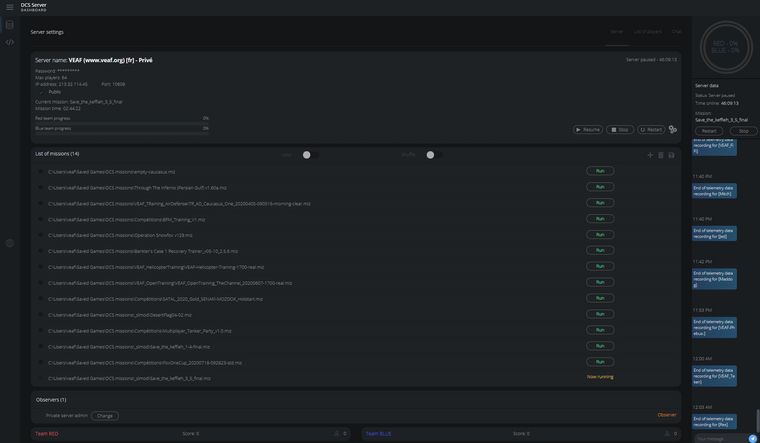
Task: Switch to the List of players tab
Action: [647, 32]
